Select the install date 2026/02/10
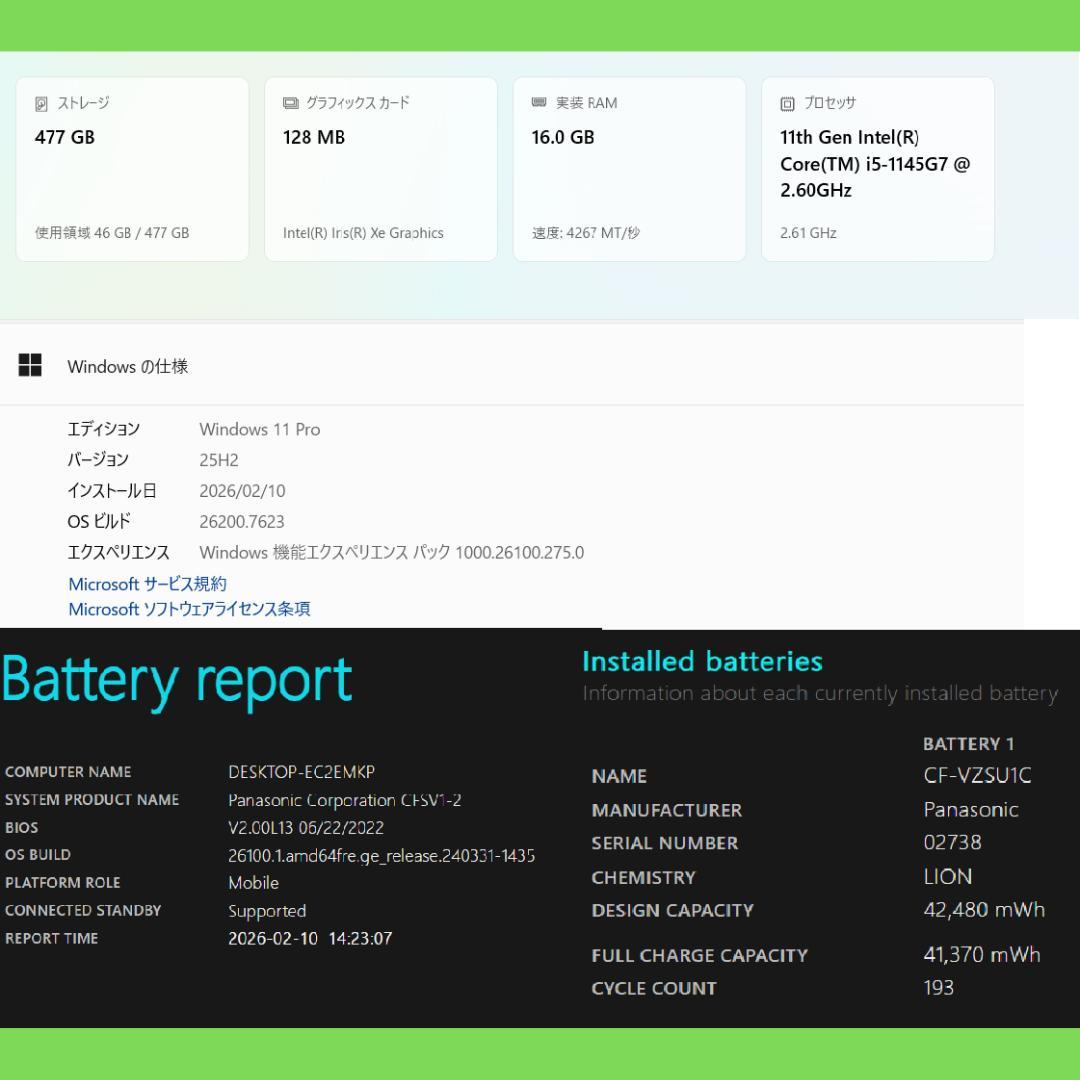 coord(242,491)
